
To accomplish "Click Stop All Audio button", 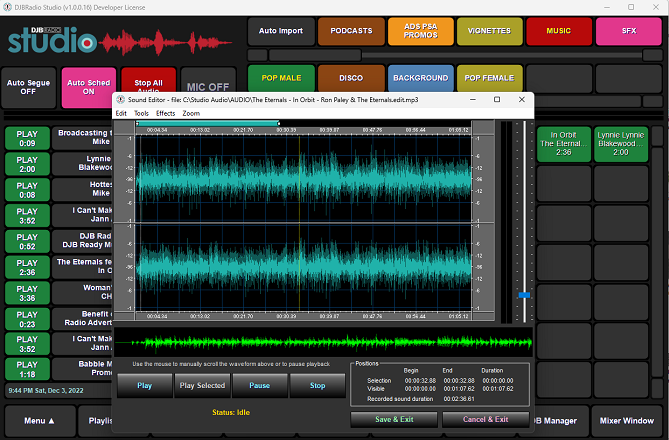I will pyautogui.click(x=148, y=80).
